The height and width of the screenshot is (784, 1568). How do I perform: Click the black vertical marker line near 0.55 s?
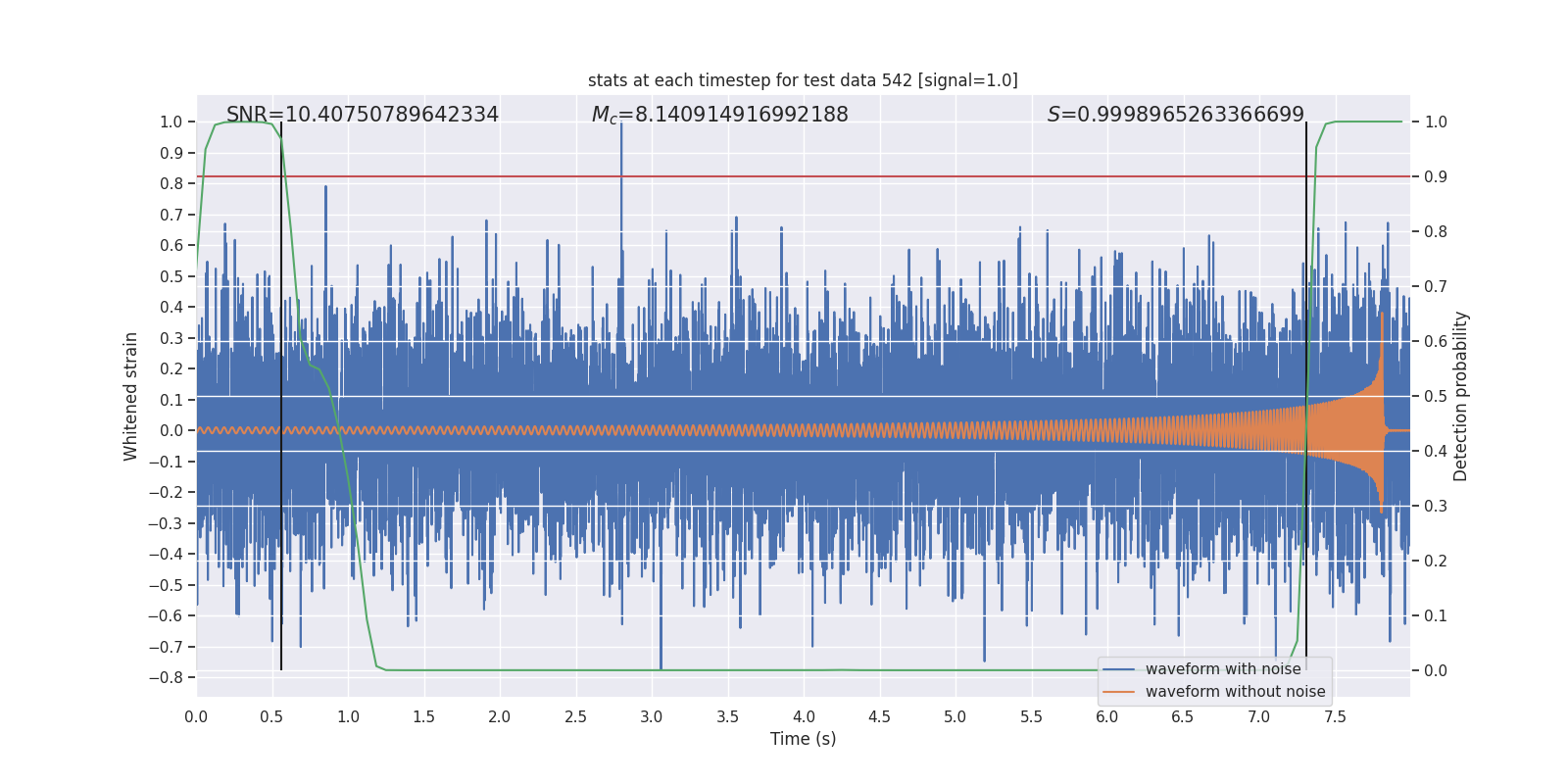(281, 396)
